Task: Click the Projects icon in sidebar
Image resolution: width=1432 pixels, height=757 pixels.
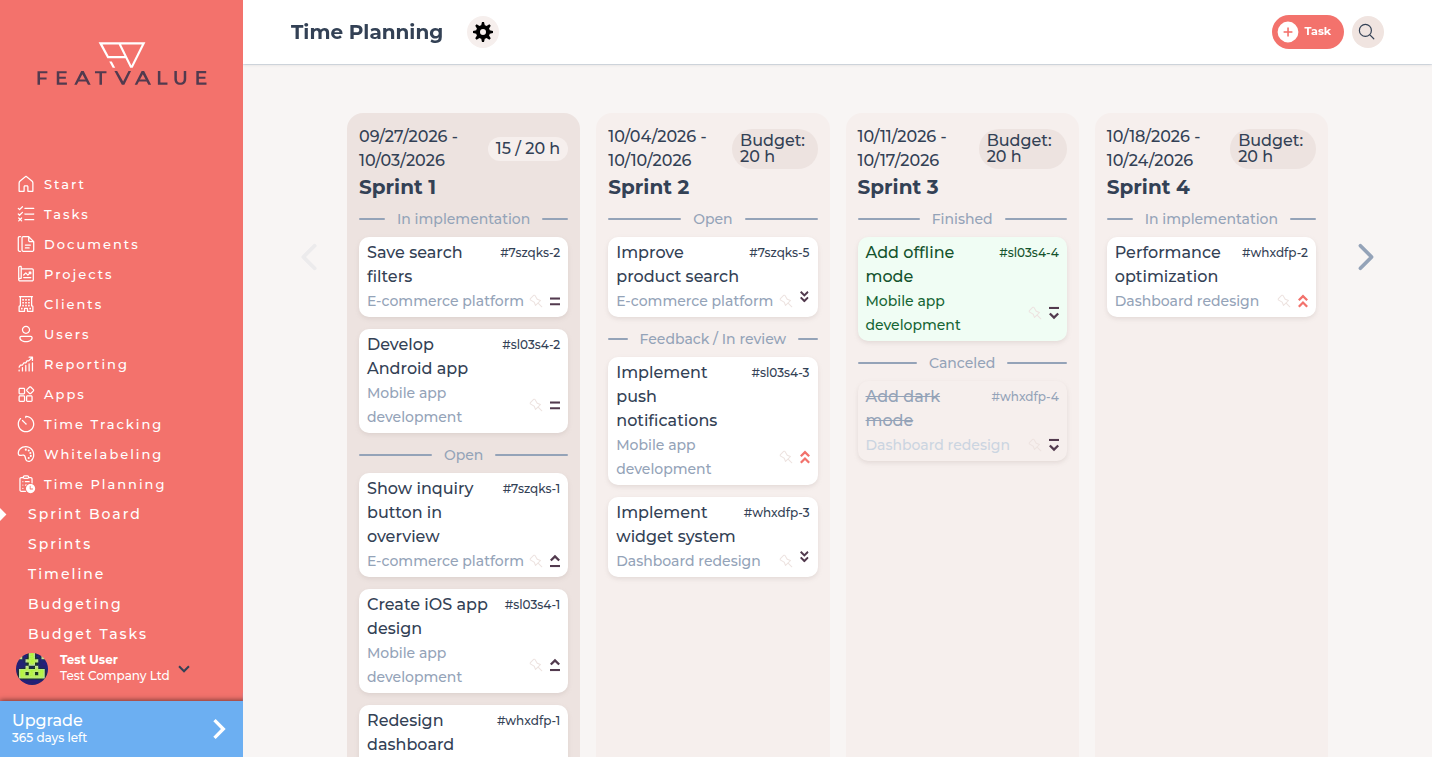Action: coord(26,274)
